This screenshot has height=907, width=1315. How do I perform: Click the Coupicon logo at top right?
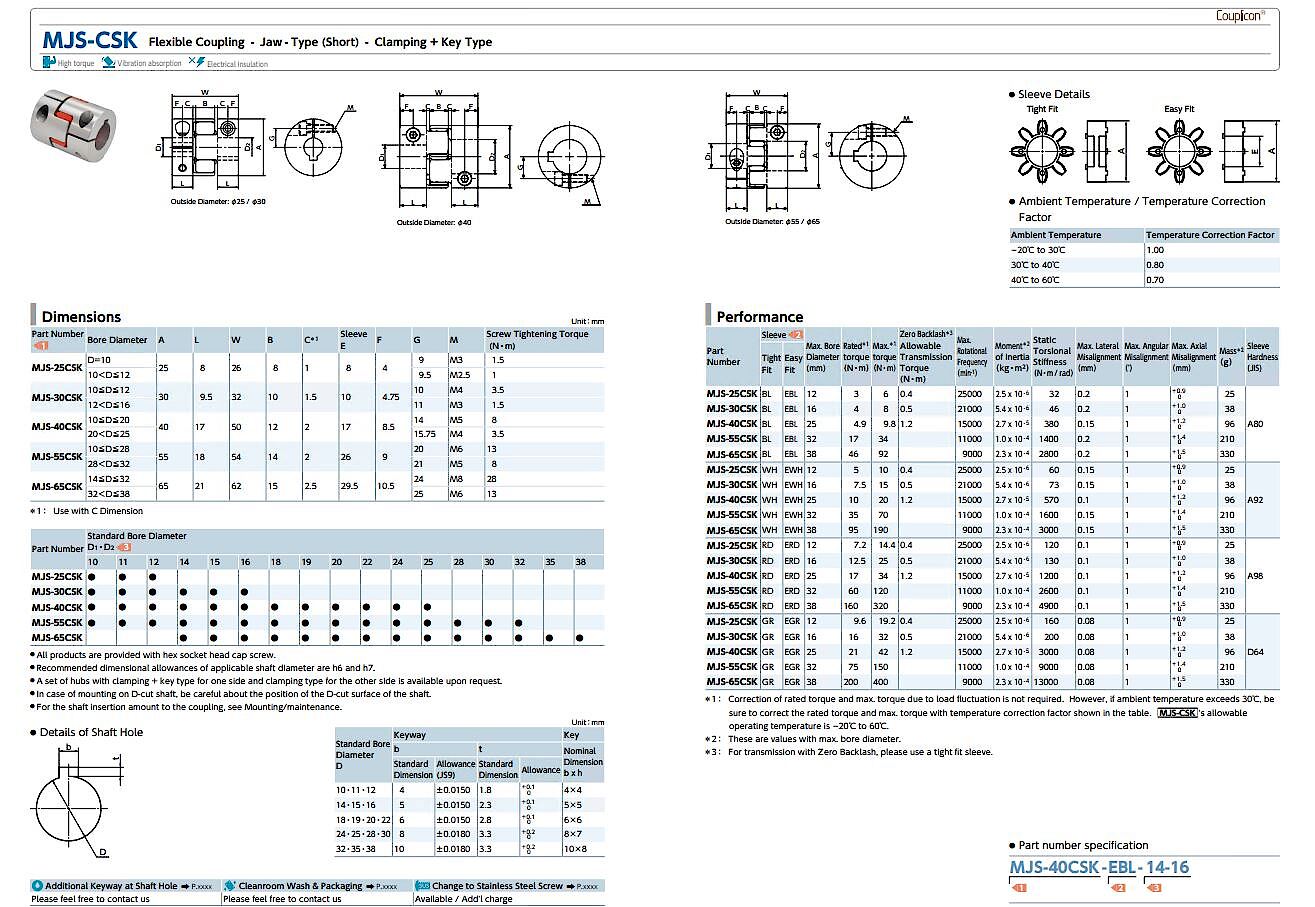click(1240, 15)
